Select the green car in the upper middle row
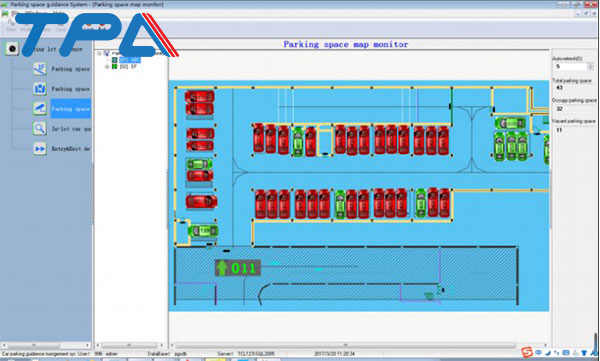The width and height of the screenshot is (600, 361). 298,141
